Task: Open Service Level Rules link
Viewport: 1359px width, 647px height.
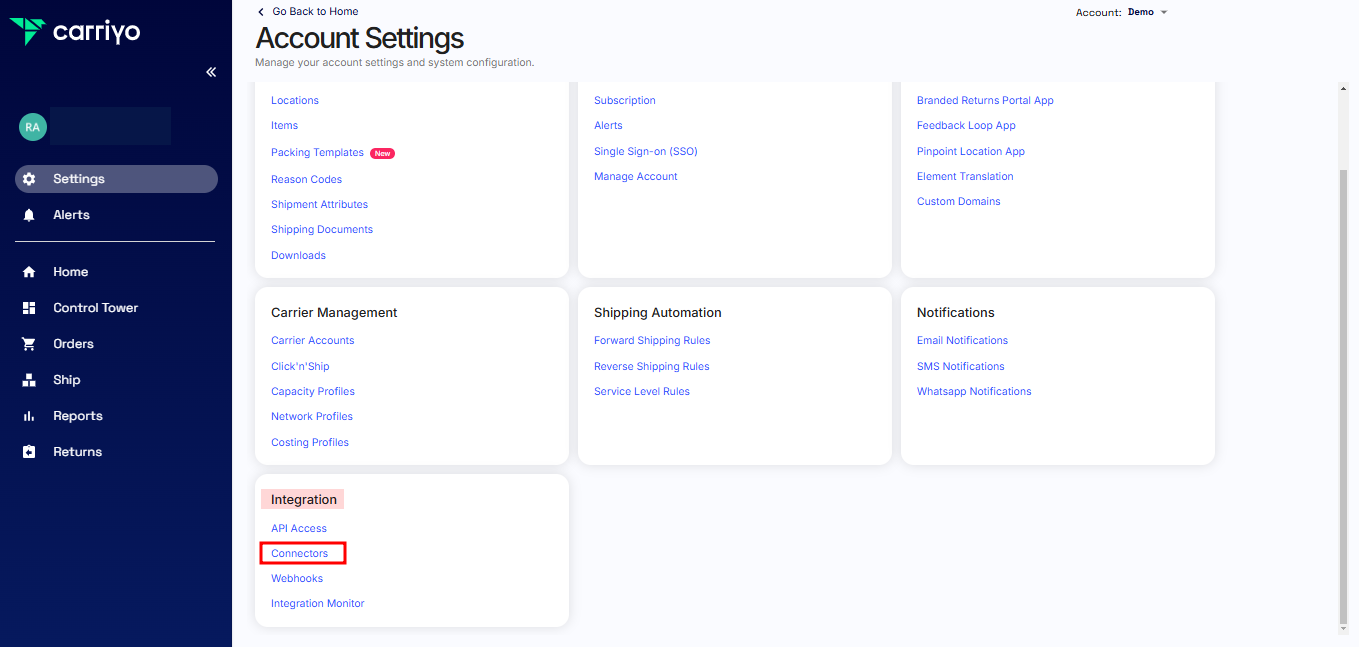Action: 642,392
